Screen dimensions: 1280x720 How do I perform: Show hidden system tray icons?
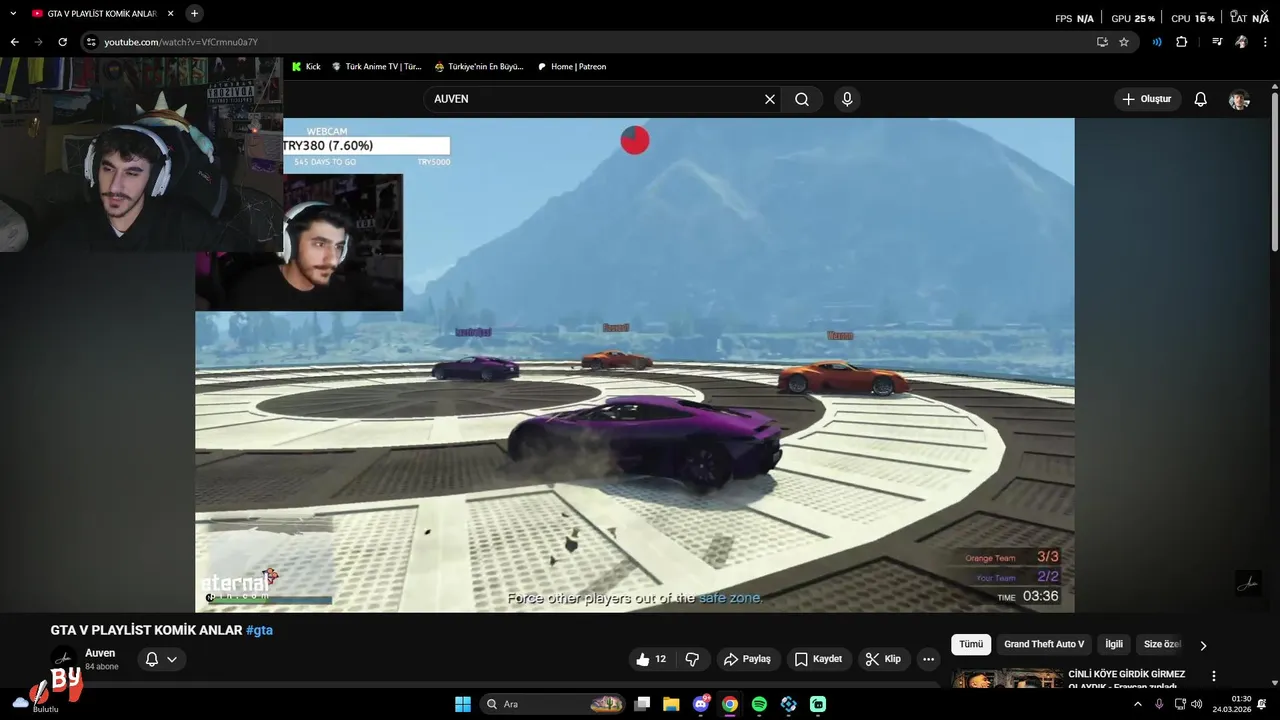(1137, 704)
